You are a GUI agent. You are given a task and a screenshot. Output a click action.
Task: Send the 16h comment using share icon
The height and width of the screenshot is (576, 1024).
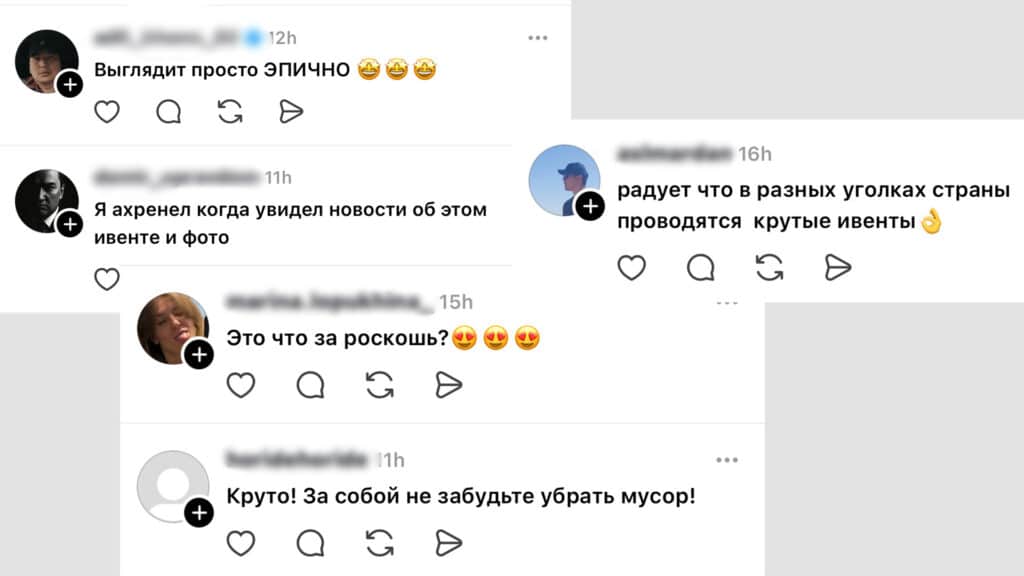pyautogui.click(x=837, y=267)
